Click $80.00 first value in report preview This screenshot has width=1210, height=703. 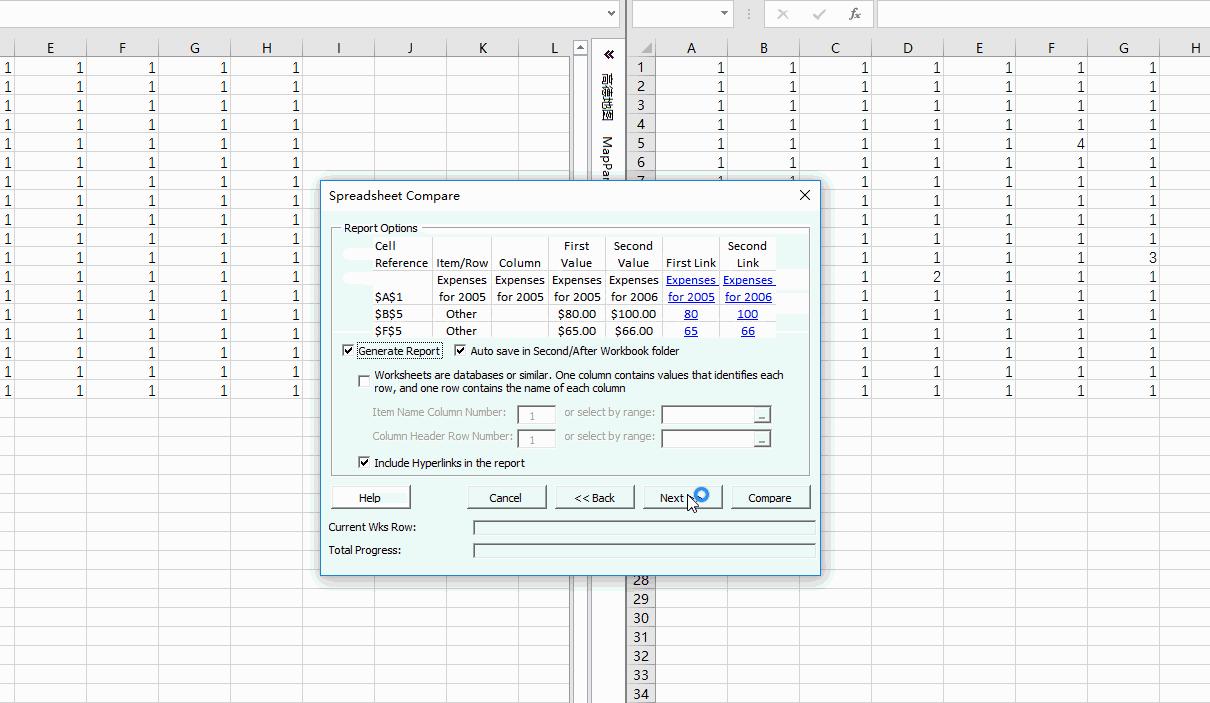(x=577, y=314)
